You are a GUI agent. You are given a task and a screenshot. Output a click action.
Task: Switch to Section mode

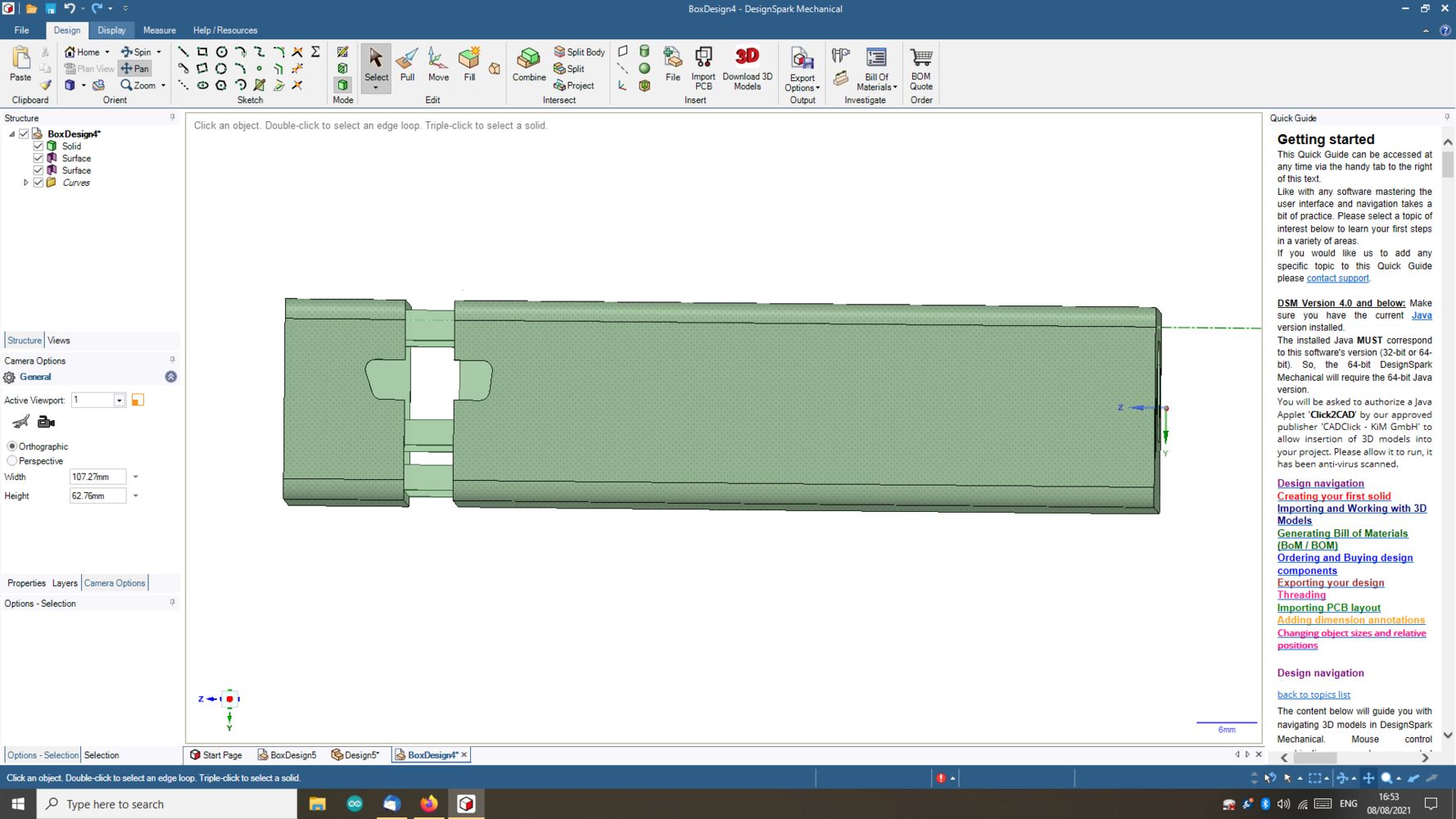[342, 69]
